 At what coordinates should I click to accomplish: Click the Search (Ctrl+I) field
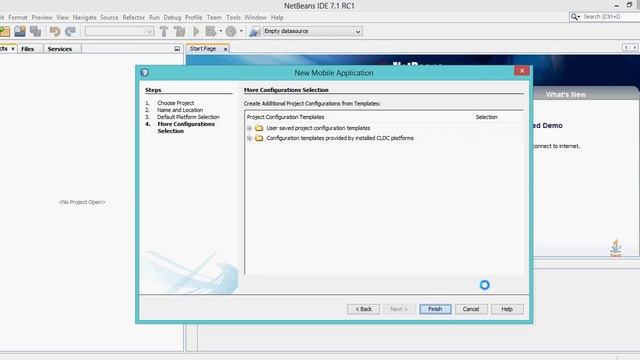pos(611,17)
